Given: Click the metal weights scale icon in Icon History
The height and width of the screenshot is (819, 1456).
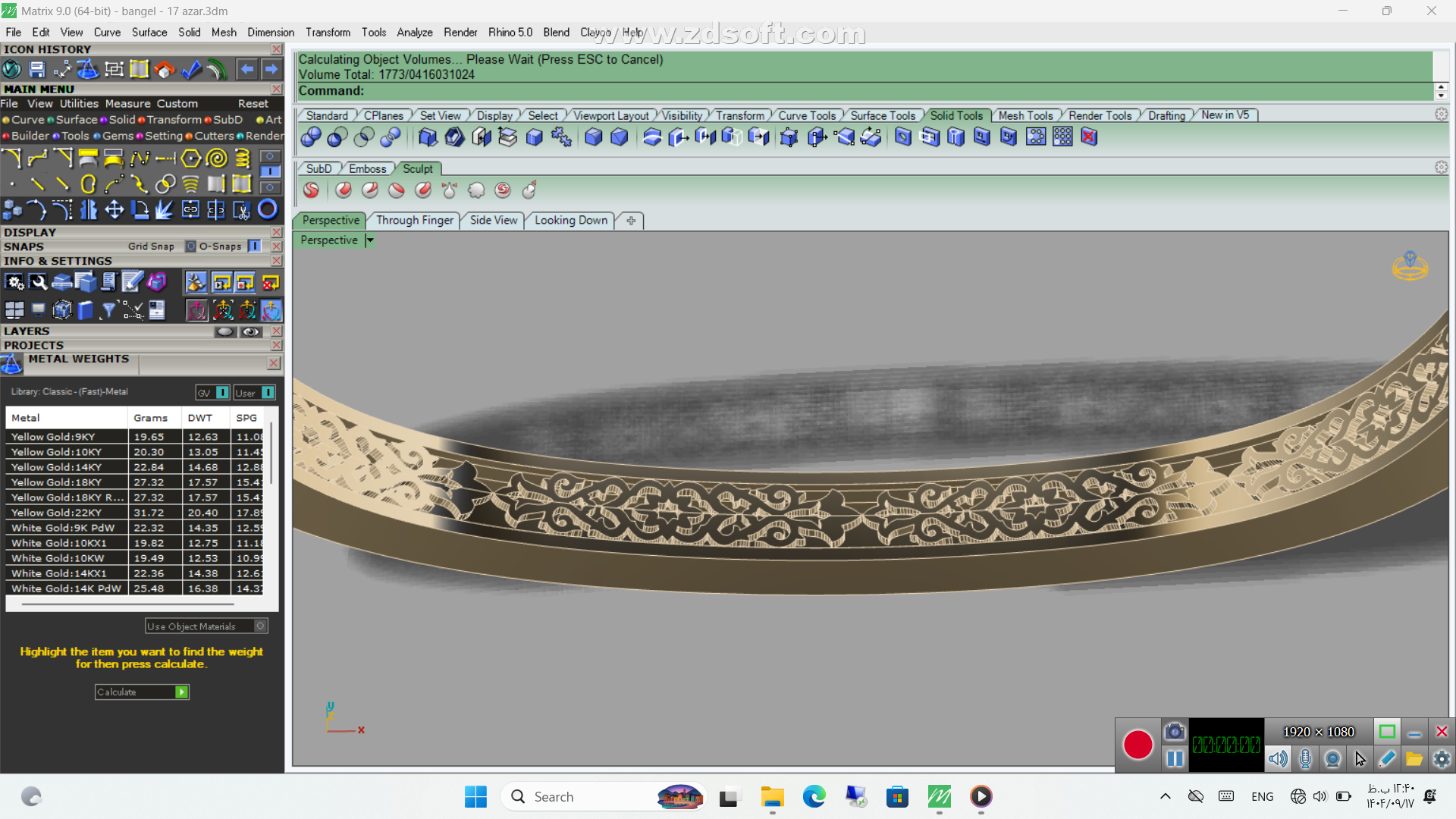Looking at the screenshot, I should (x=88, y=70).
